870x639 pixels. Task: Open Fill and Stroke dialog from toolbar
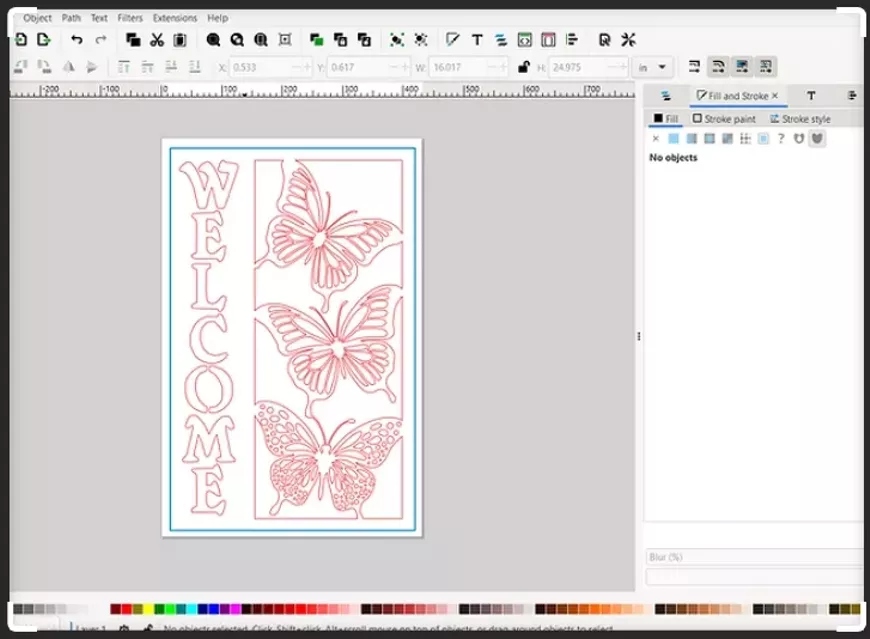pyautogui.click(x=453, y=39)
